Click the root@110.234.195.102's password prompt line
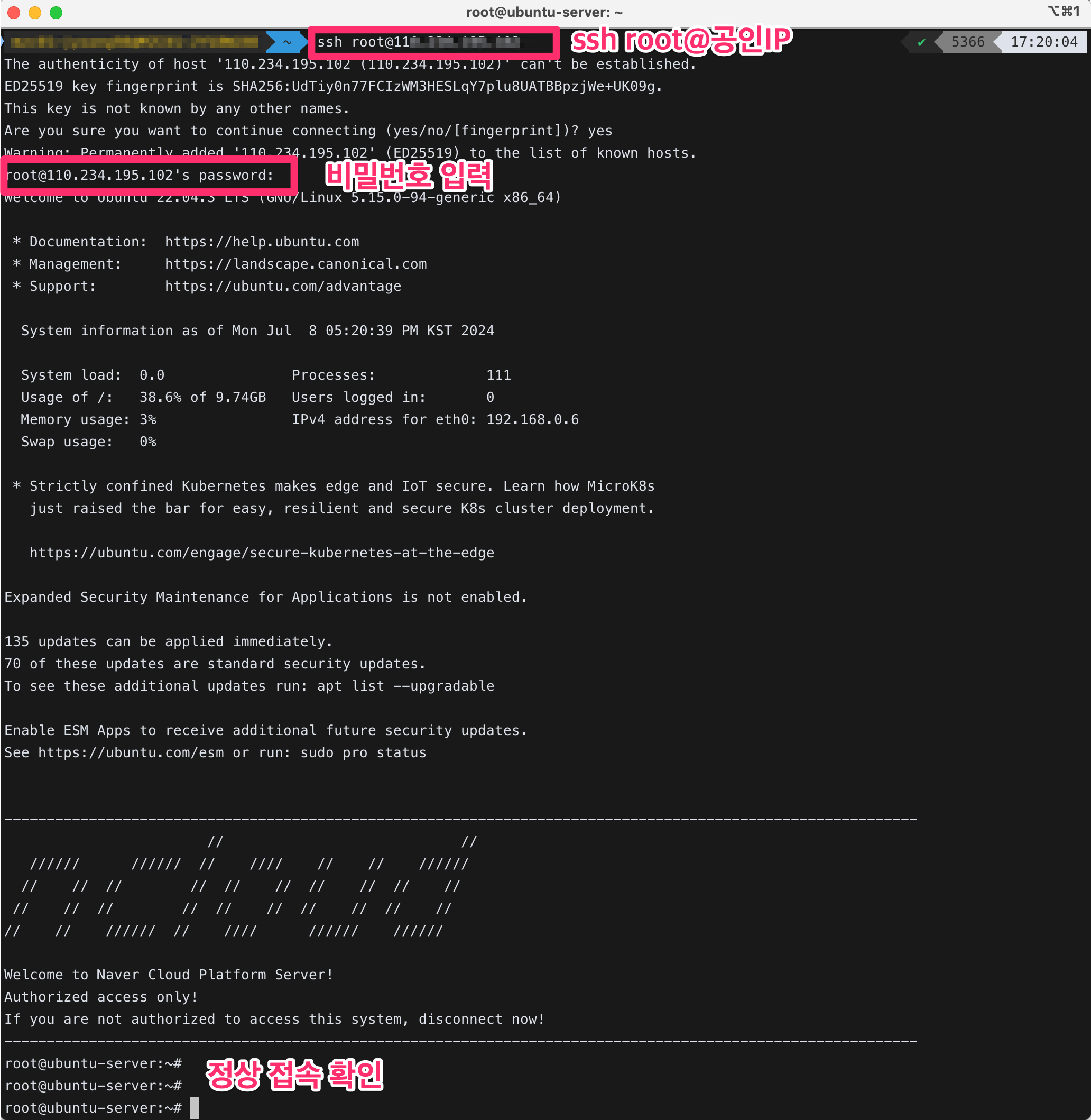The width and height of the screenshot is (1091, 1120). [140, 176]
